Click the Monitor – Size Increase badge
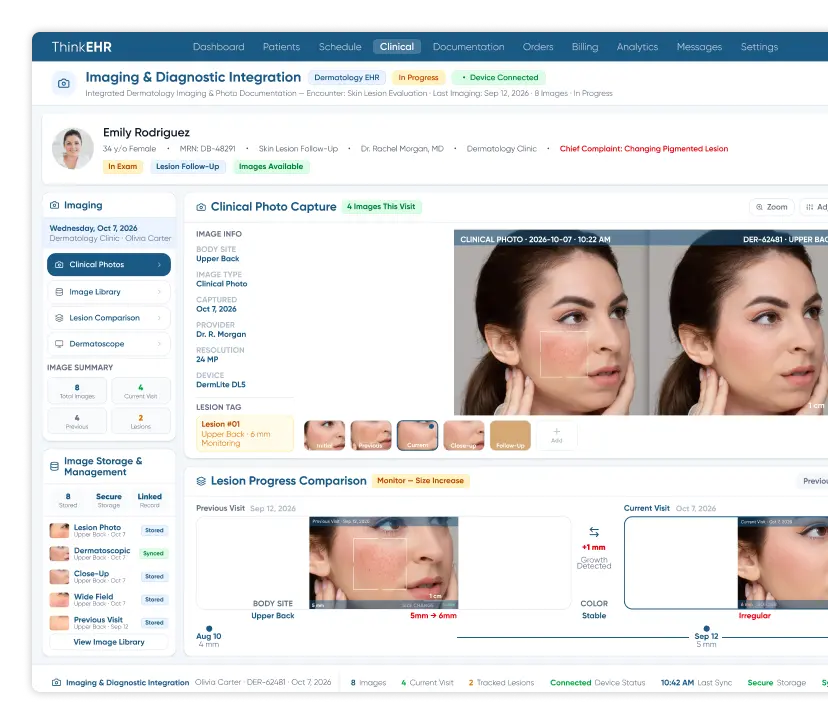Viewport: 828px width, 724px height. (x=420, y=481)
